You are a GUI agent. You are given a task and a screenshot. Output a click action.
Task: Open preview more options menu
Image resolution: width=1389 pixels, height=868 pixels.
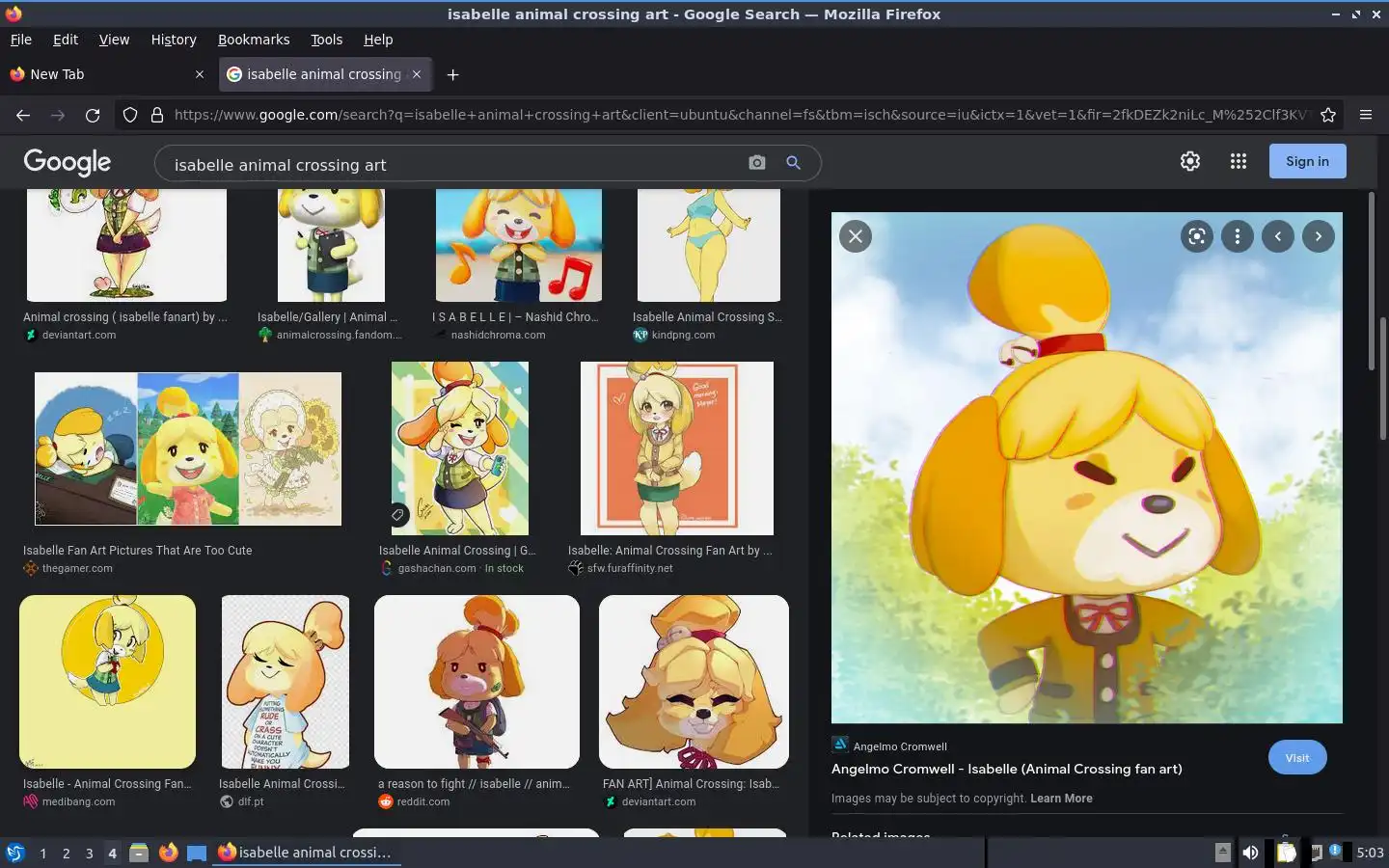pos(1238,236)
